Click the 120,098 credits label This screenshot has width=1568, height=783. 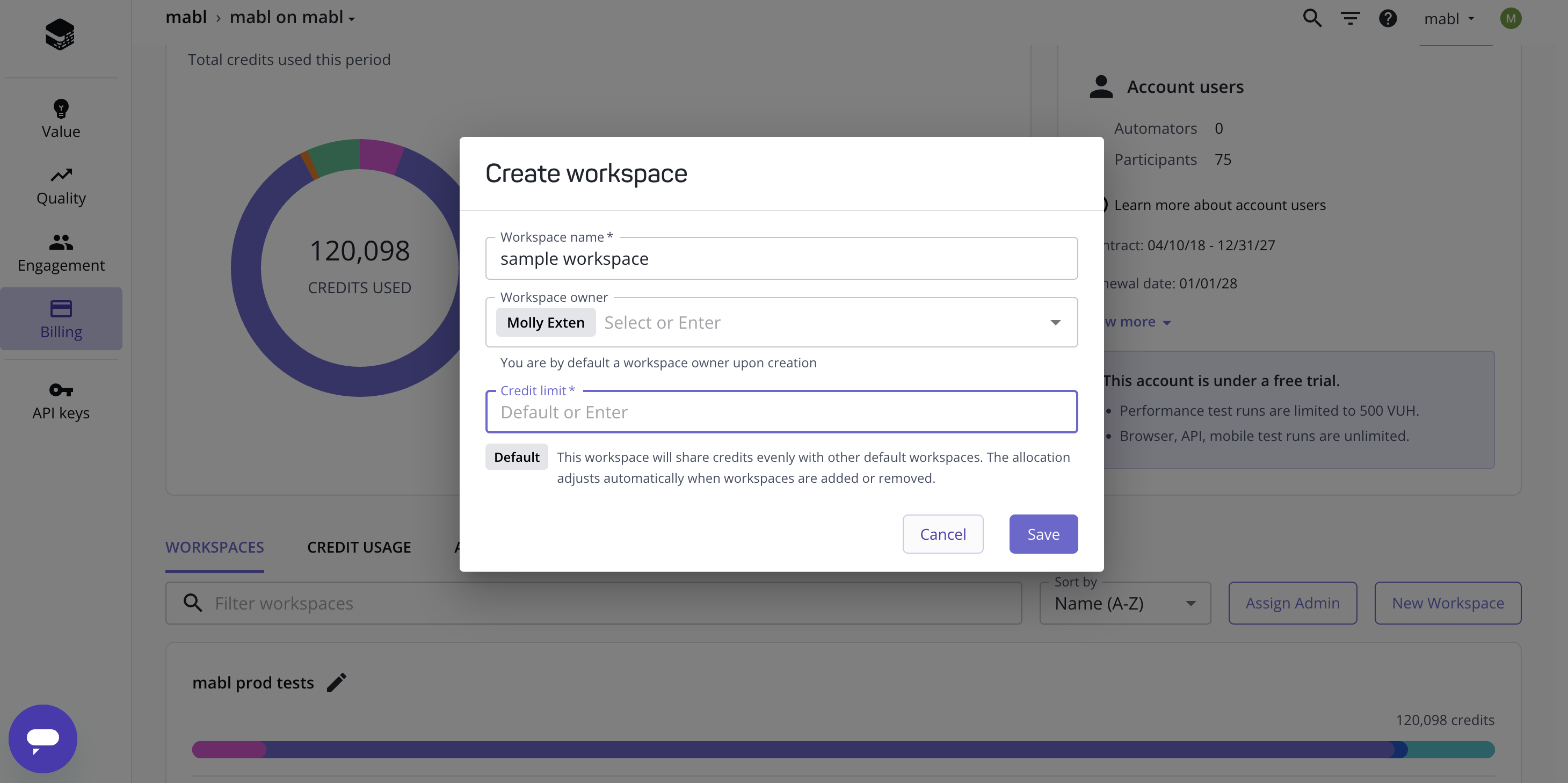pos(1445,720)
